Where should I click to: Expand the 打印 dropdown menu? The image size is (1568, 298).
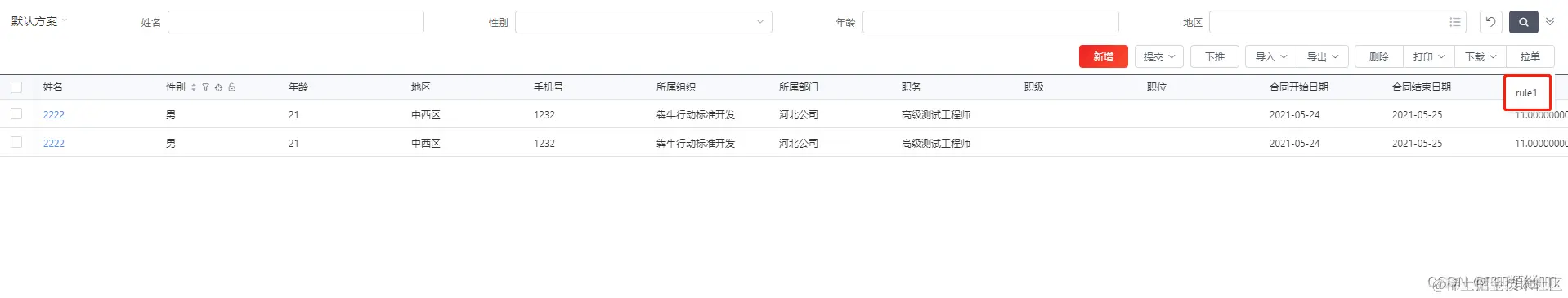[x=1429, y=56]
